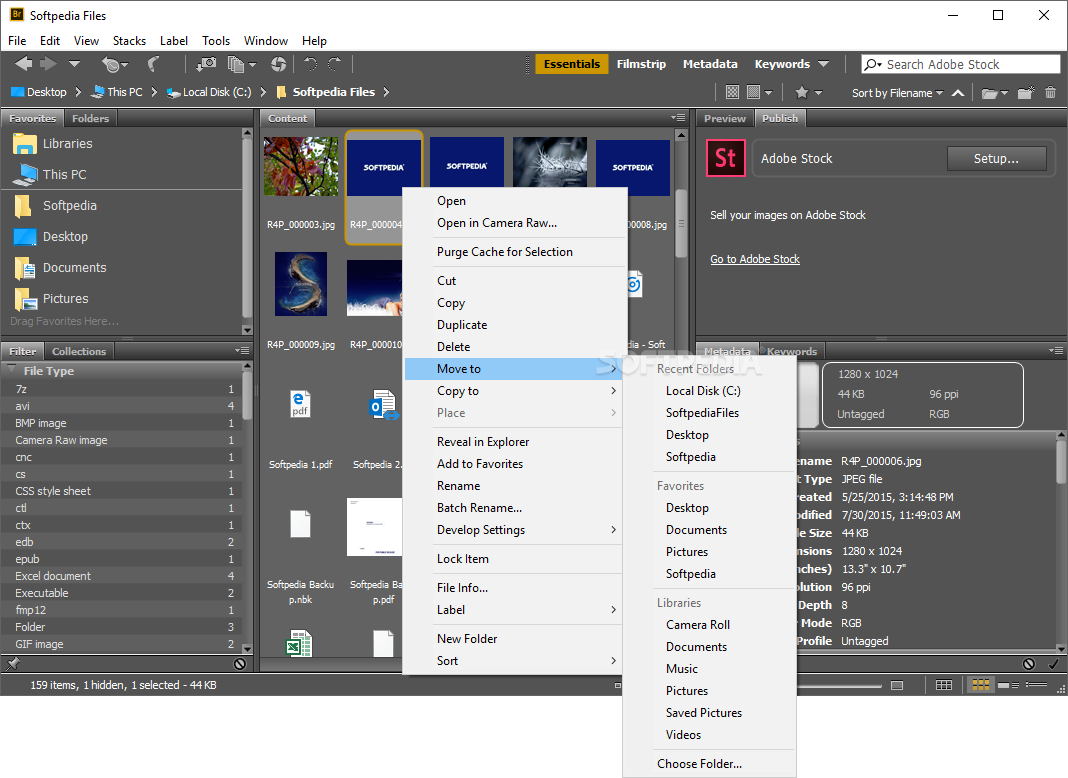Viewport: 1068px width, 778px height.
Task: Select the R4P_000003.jpg thumbnail
Action: click(300, 166)
